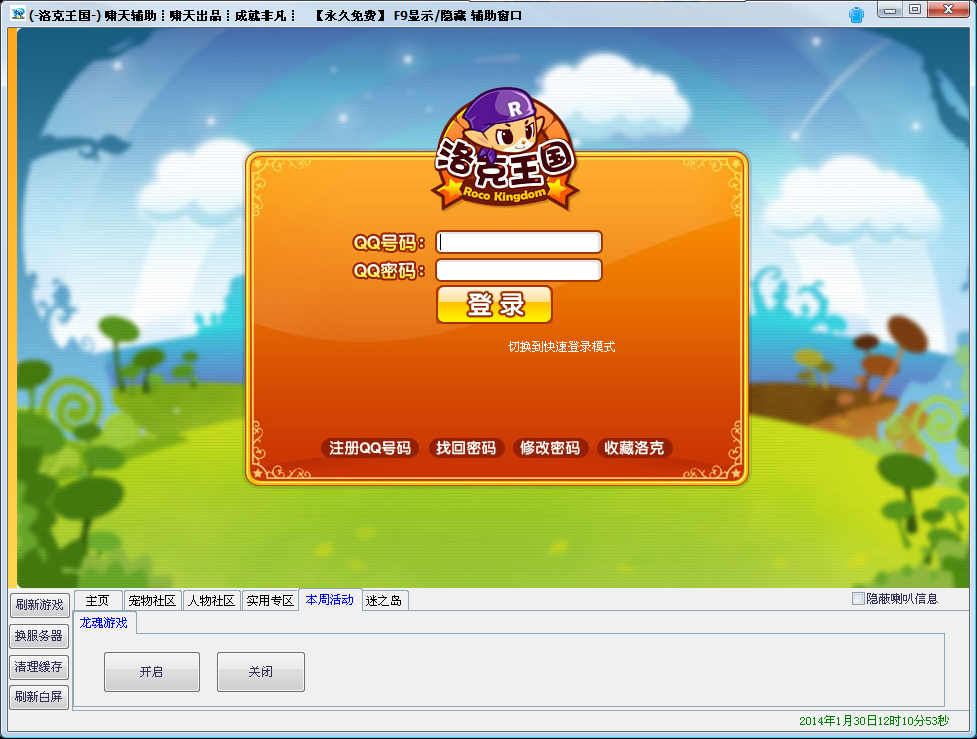
Task: Open the 人物社区 tab
Action: pos(211,601)
